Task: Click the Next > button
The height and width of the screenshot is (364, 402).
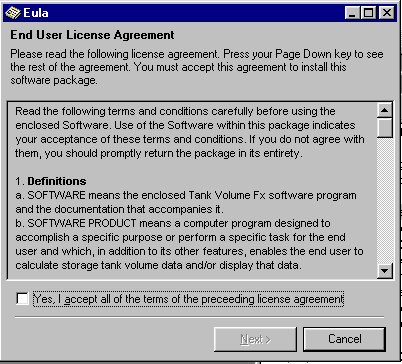Action: pos(255,339)
